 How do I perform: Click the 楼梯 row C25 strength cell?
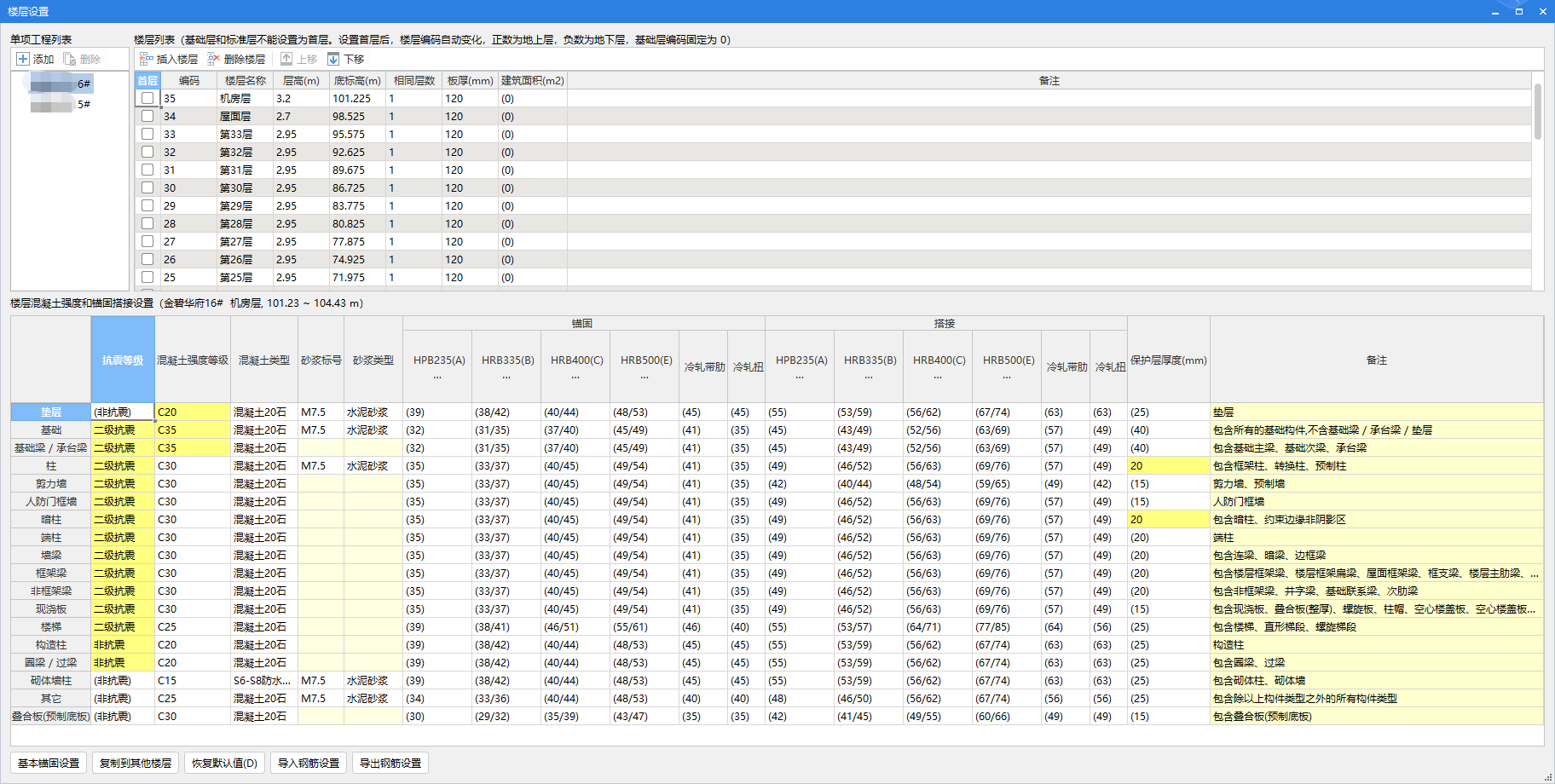193,626
